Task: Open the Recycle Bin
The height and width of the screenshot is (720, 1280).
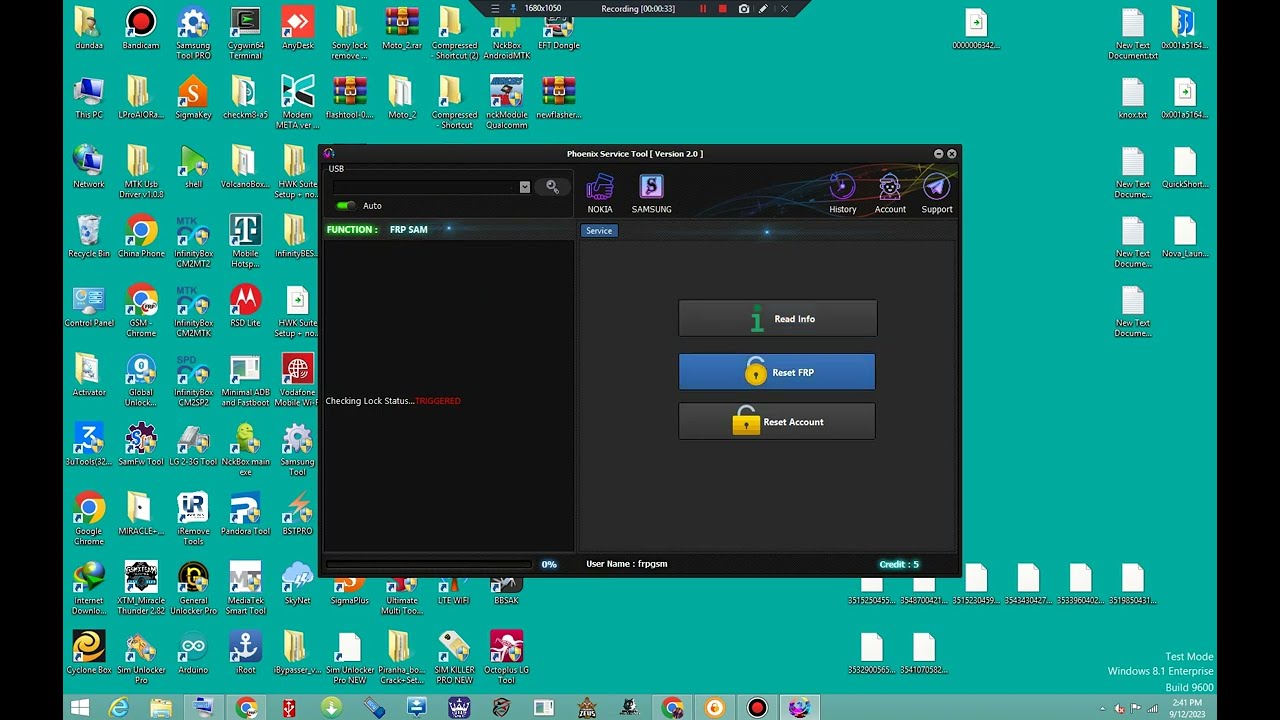Action: pos(89,237)
